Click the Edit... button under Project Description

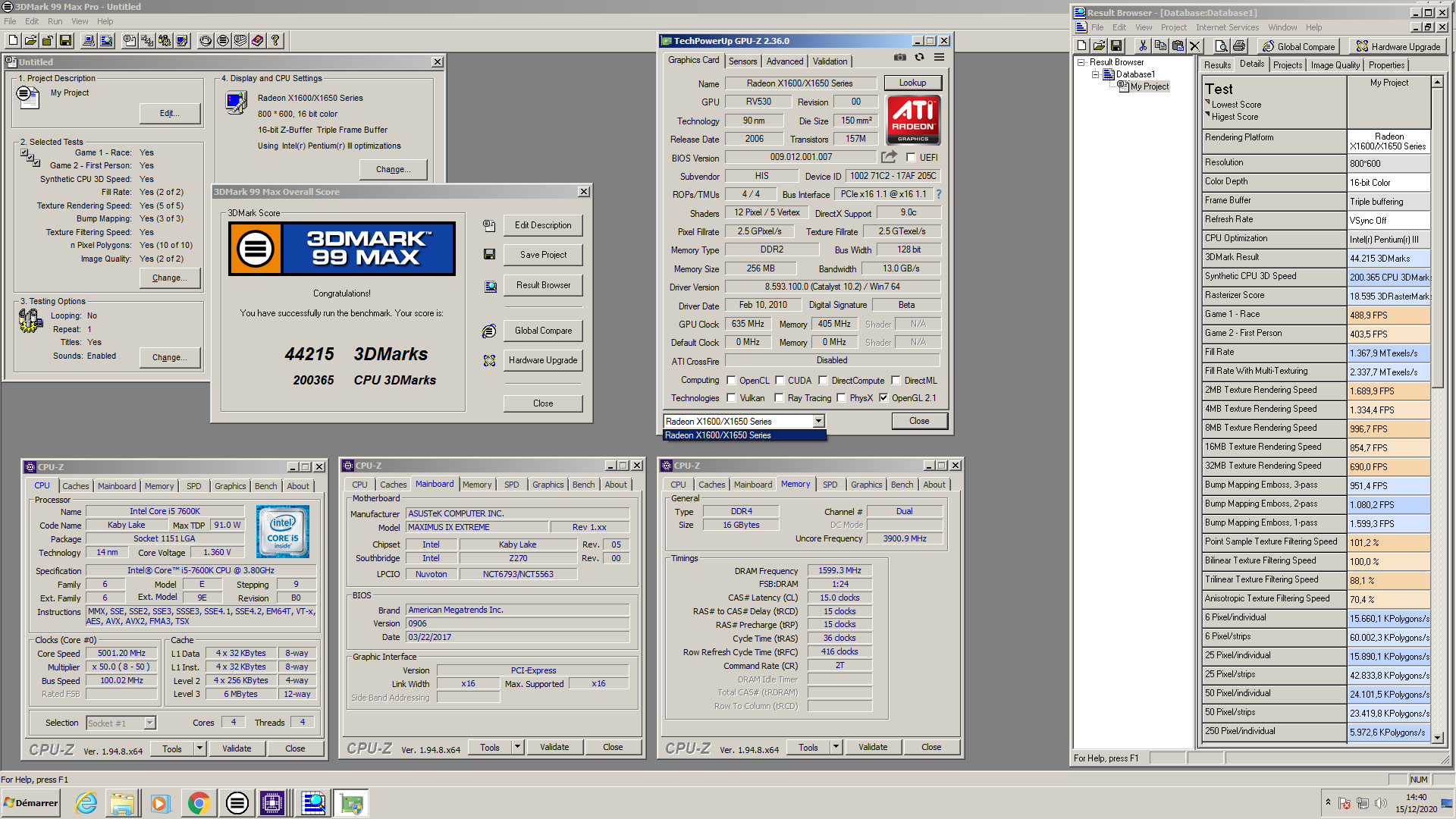tap(170, 113)
